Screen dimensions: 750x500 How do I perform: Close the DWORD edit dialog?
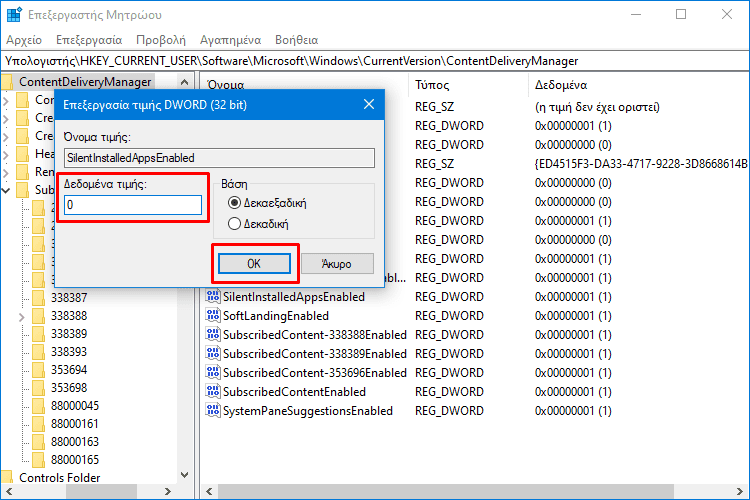coord(369,104)
